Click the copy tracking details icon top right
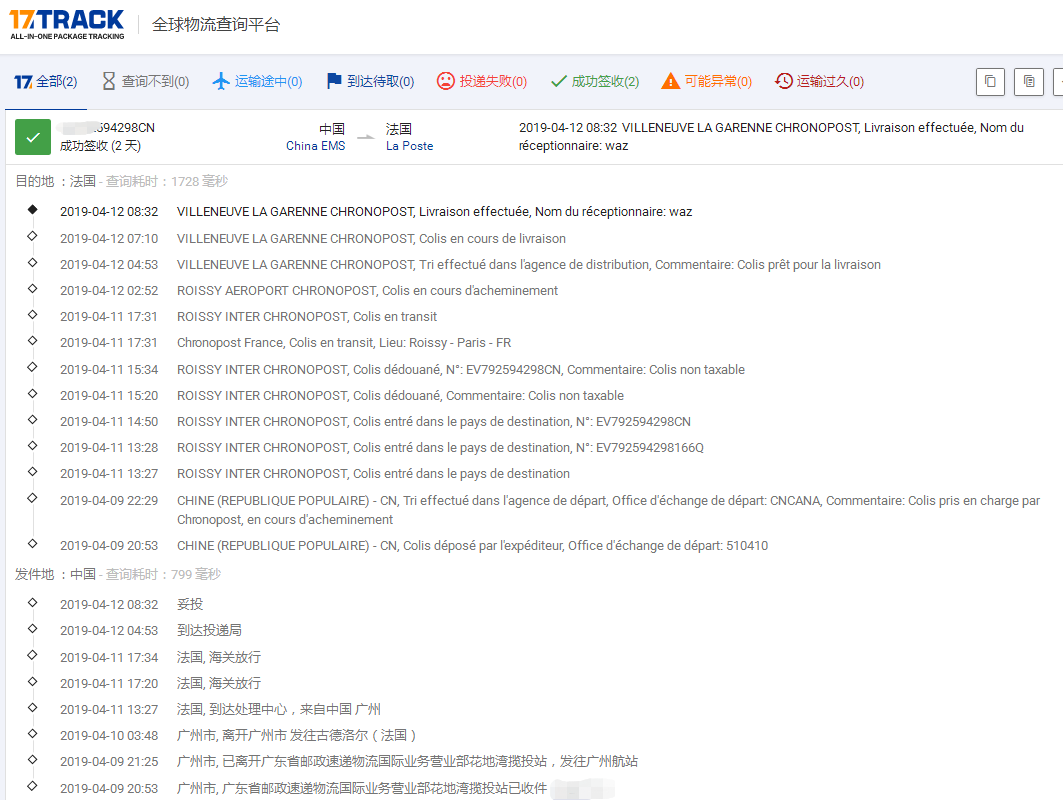 click(x=1029, y=81)
